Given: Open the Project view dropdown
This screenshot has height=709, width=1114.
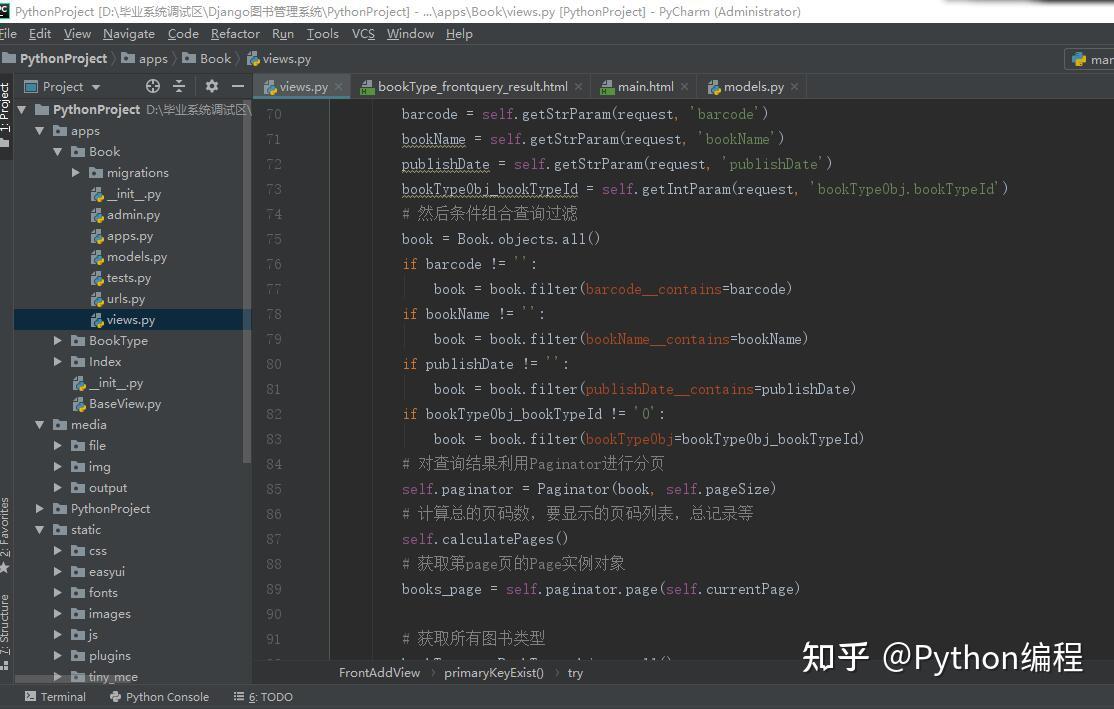Looking at the screenshot, I should coord(94,86).
